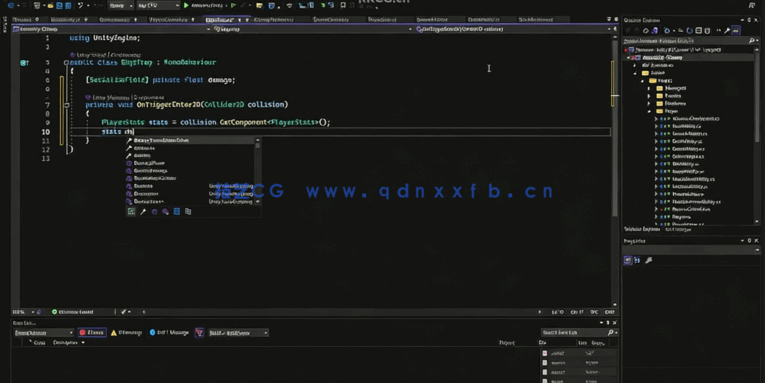This screenshot has width=765, height=383.
Task: Collapse the OnTriggerEnter2D method outlining toggle
Action: click(x=66, y=105)
